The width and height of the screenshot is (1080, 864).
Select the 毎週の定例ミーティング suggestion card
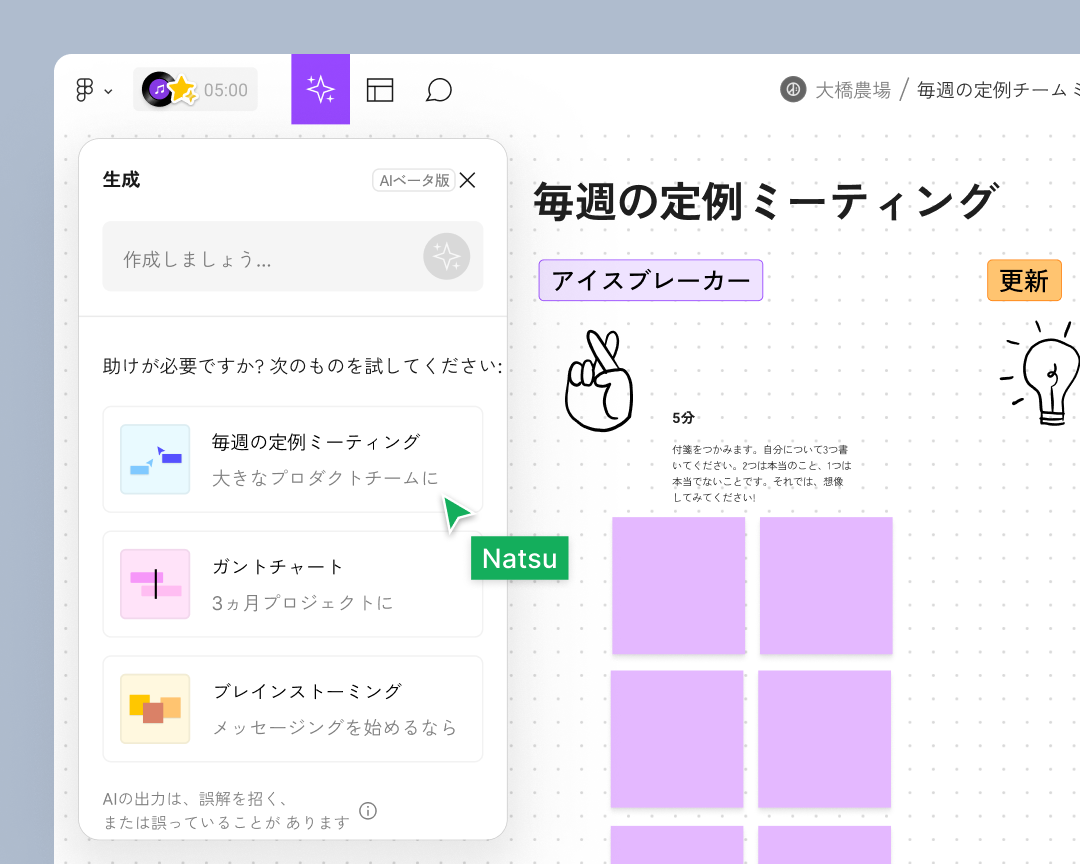pyautogui.click(x=292, y=458)
